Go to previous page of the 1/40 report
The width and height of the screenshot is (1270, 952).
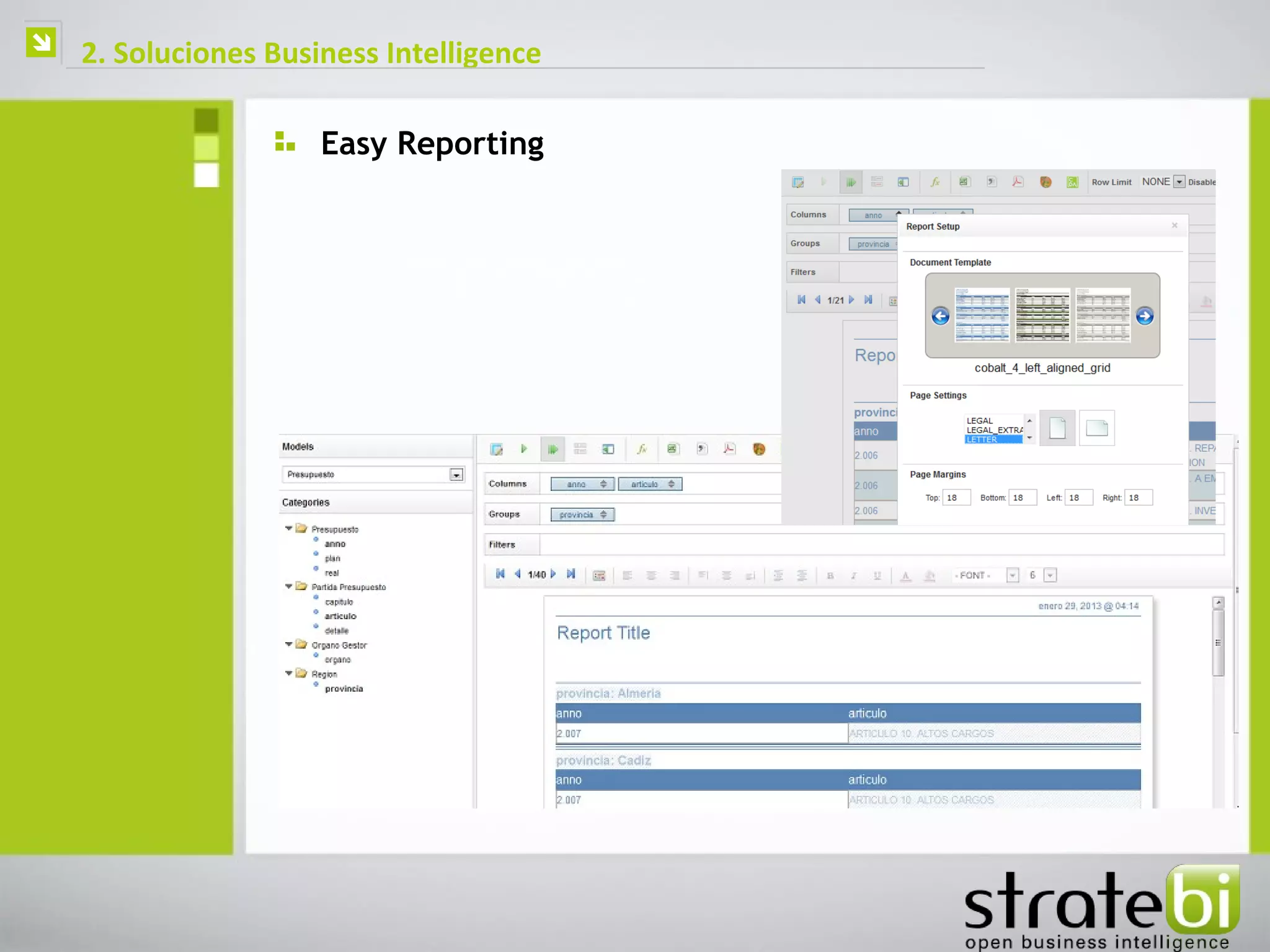(517, 574)
